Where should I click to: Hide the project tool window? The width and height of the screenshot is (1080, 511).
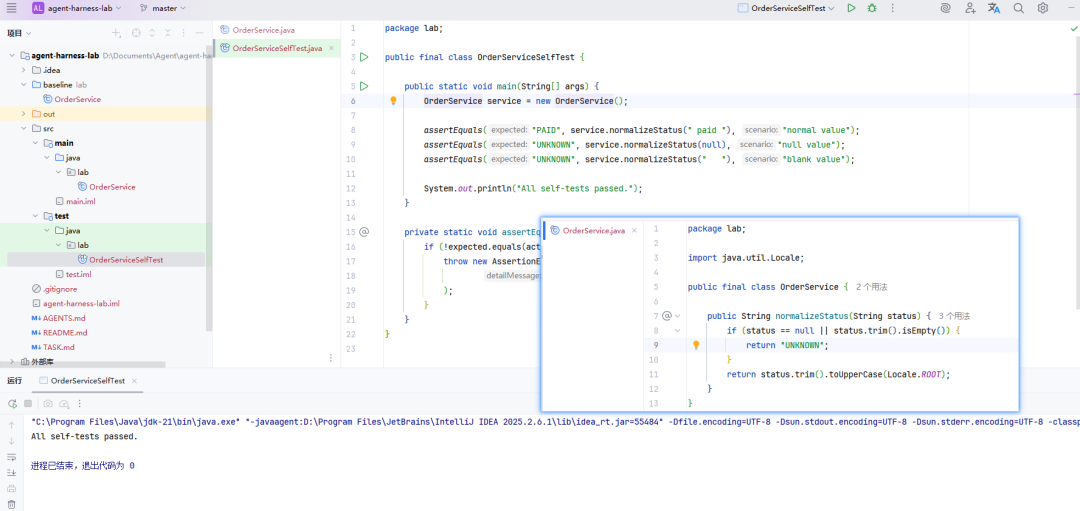point(200,33)
